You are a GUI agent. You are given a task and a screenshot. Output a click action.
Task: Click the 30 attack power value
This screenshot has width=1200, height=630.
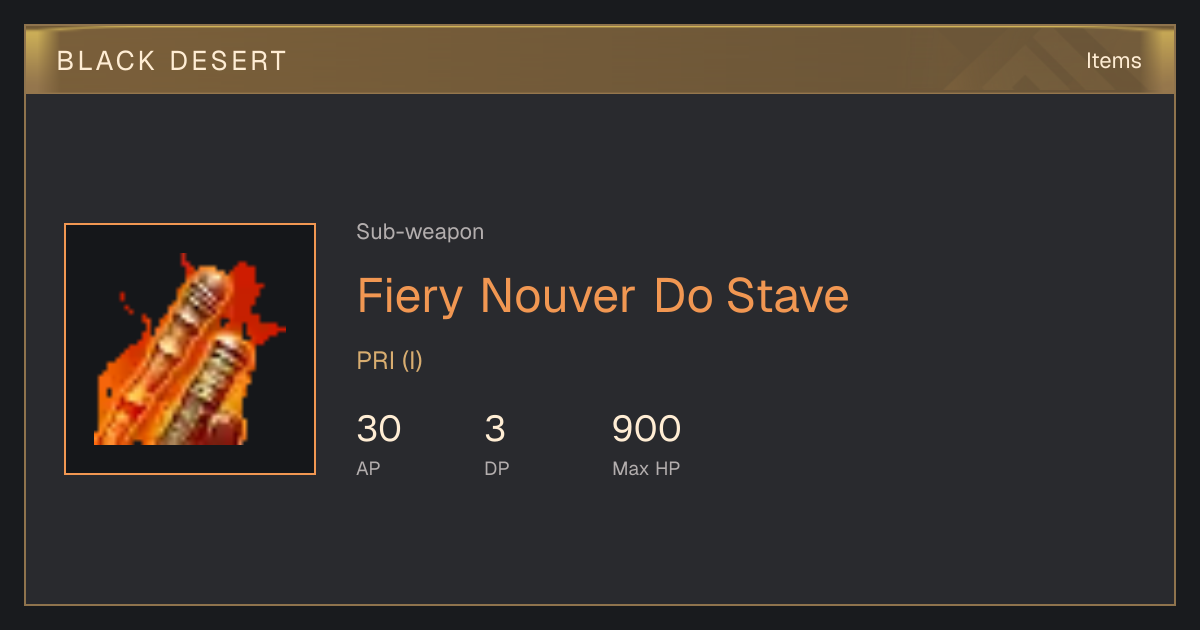379,429
